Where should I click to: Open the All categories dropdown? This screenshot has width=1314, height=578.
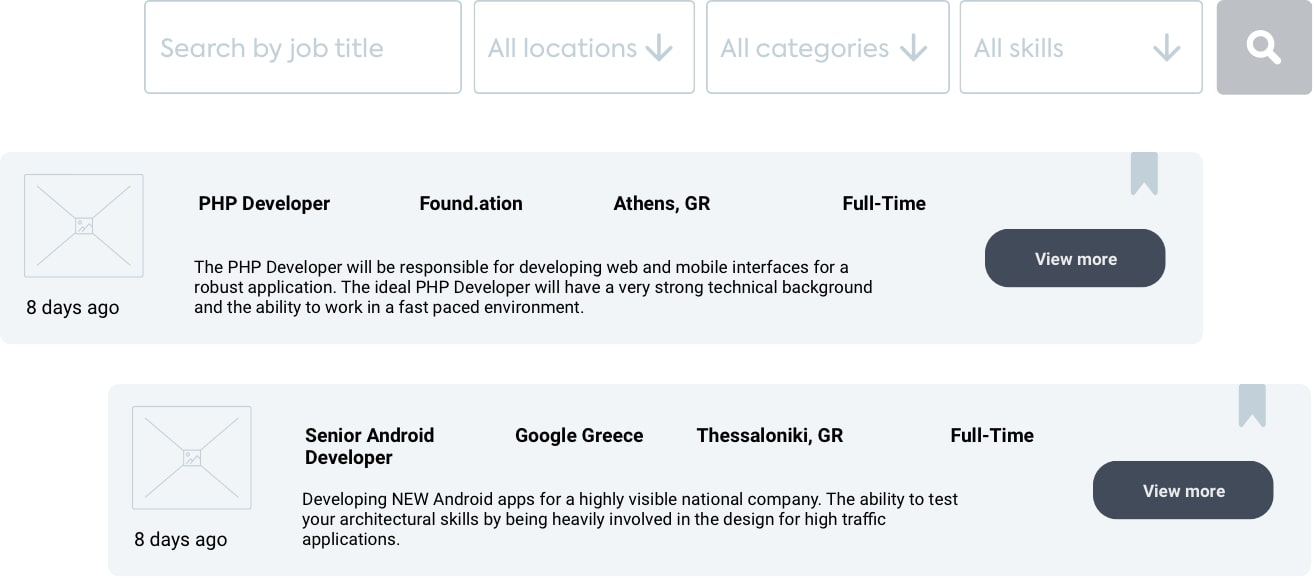(x=828, y=47)
